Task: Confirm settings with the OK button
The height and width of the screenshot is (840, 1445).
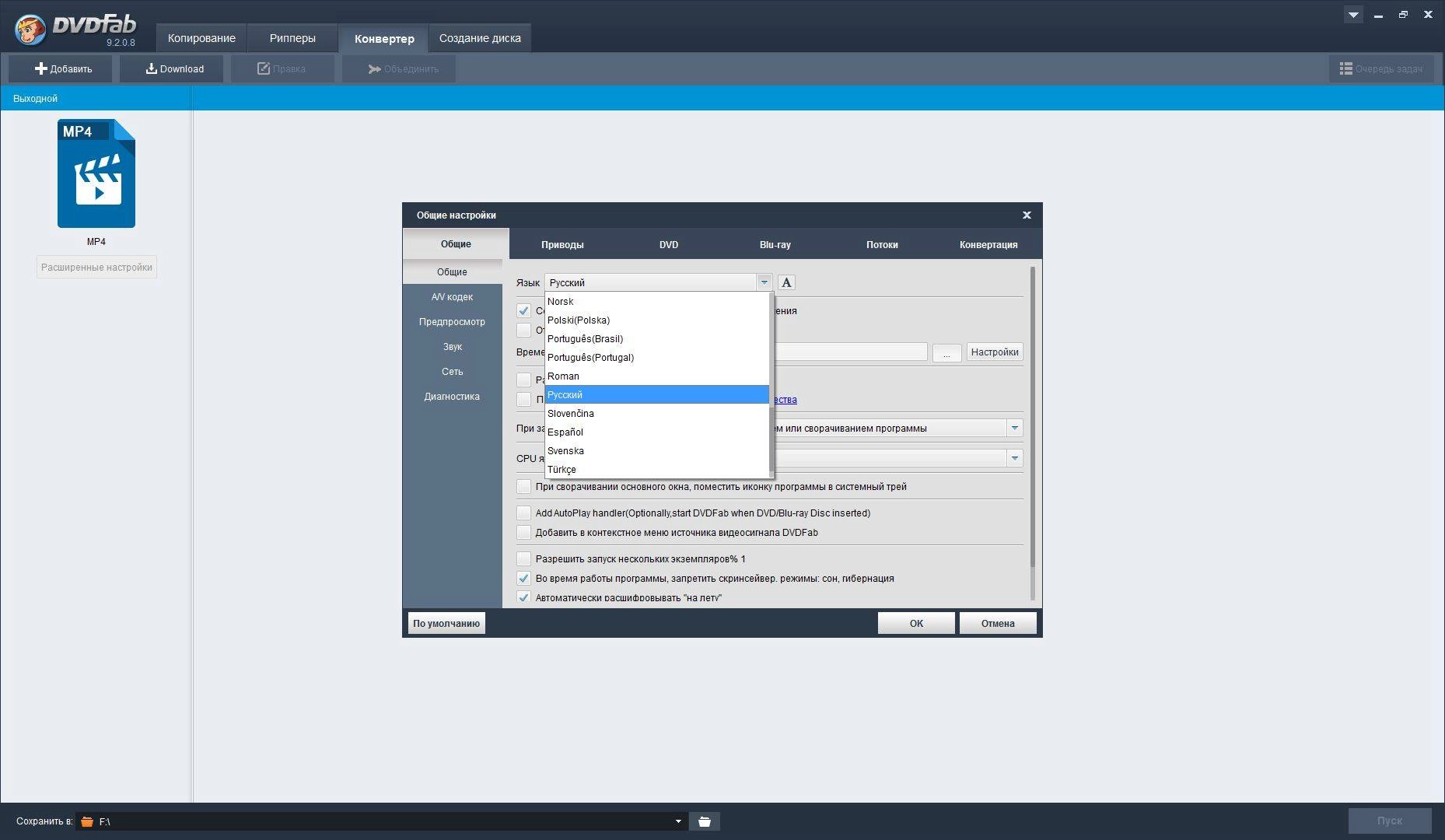Action: click(x=916, y=623)
